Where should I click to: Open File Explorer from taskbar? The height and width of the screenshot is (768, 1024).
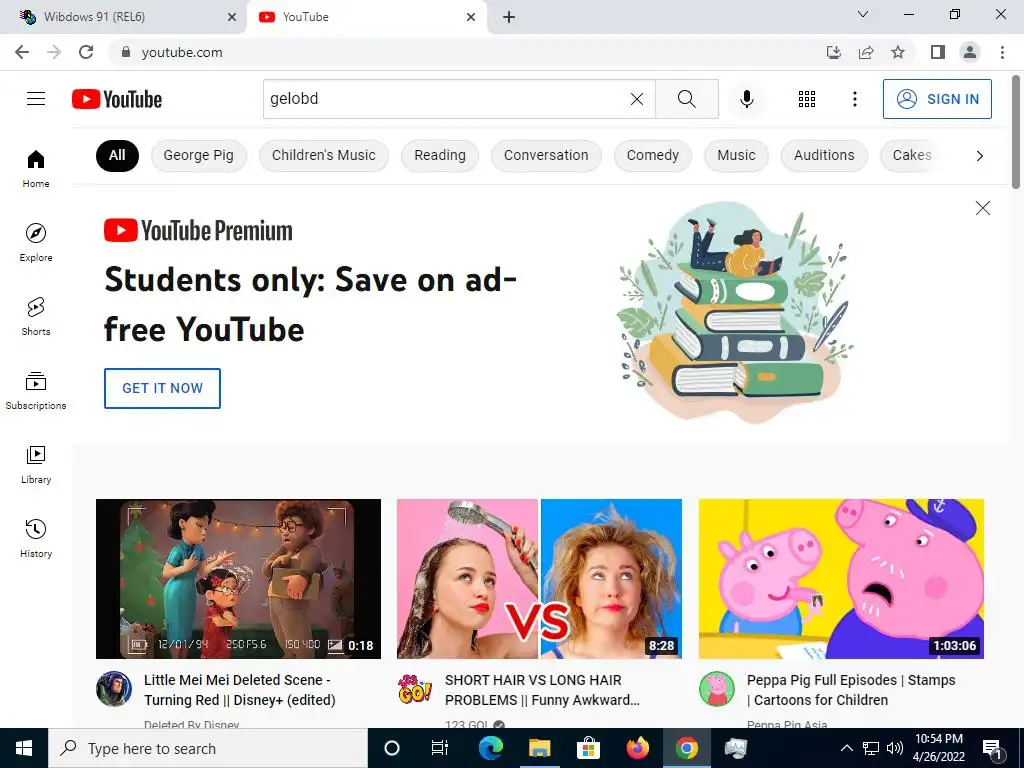pyautogui.click(x=539, y=748)
